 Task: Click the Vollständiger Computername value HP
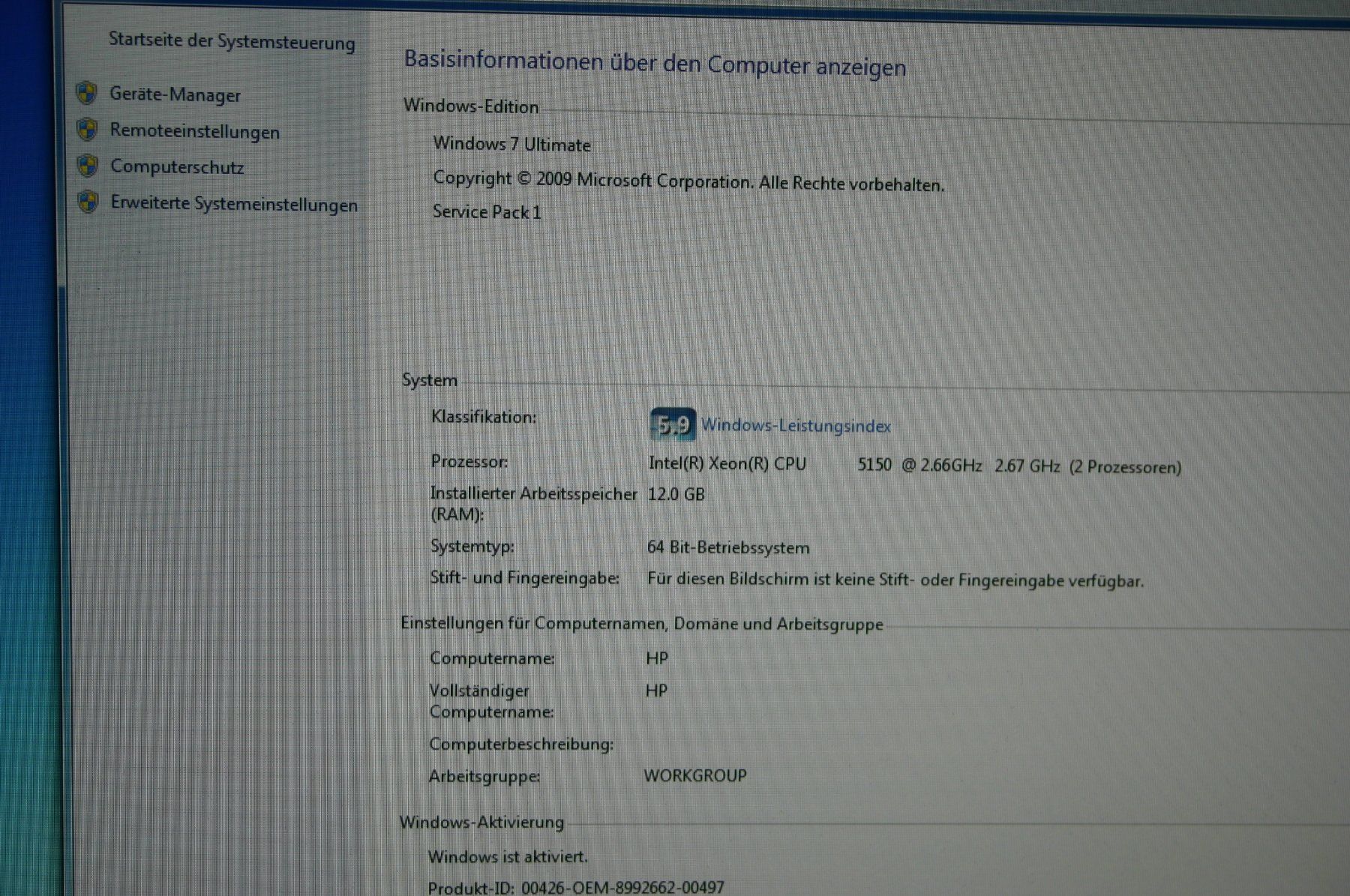(656, 691)
